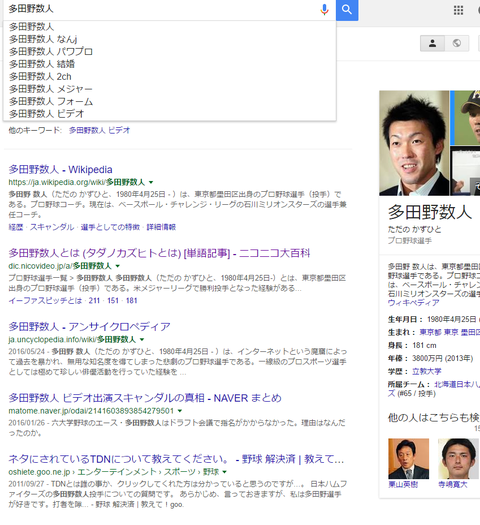This screenshot has width=480, height=525.
Task: Click the プロ野球選手 subtitle text
Action: coord(410,240)
